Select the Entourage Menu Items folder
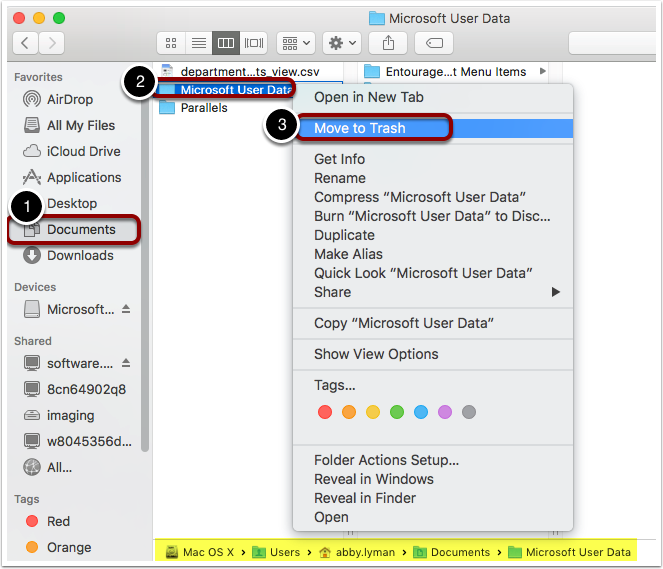This screenshot has height=569, width=663. [x=455, y=71]
